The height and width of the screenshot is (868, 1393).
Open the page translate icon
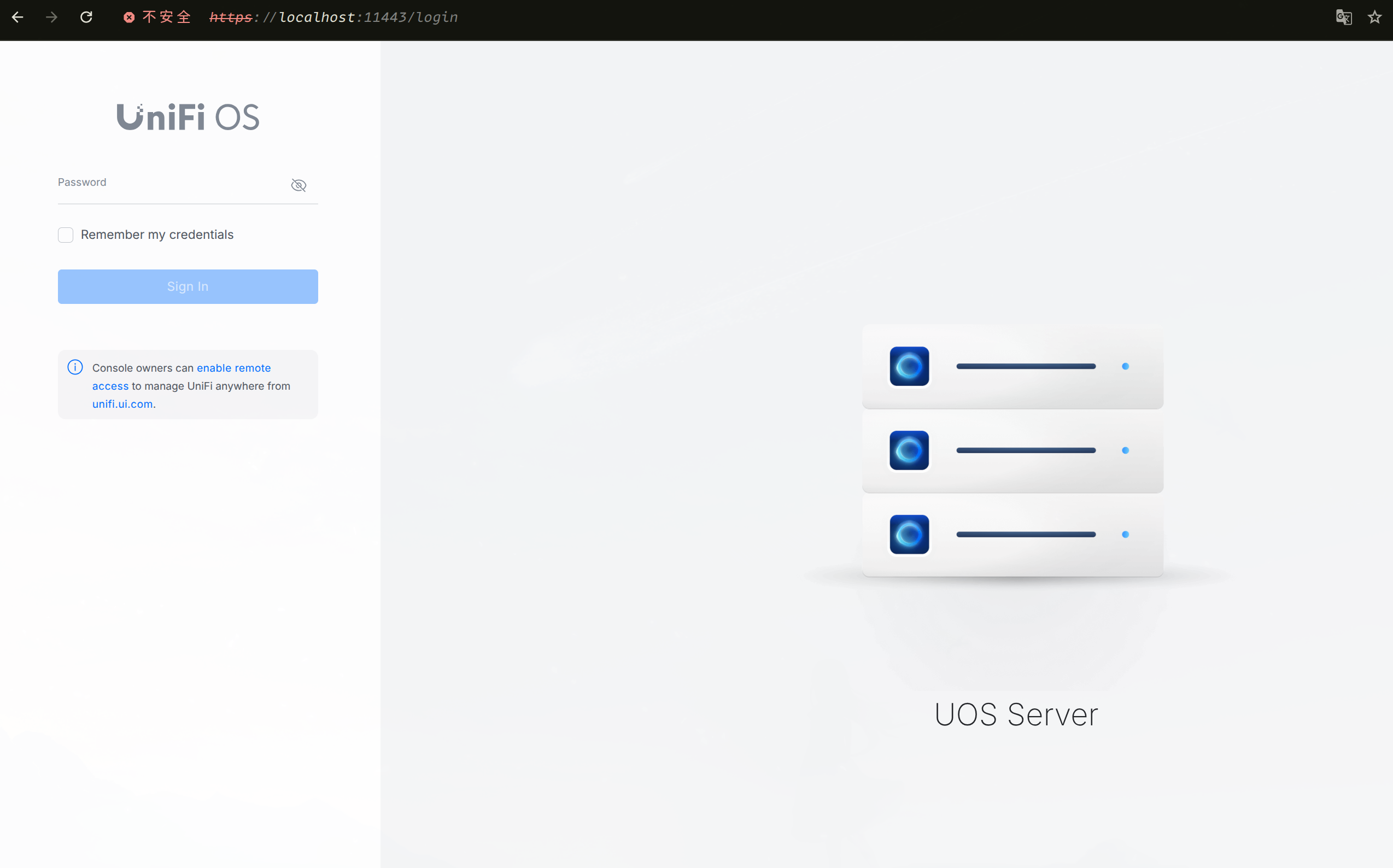[1344, 17]
